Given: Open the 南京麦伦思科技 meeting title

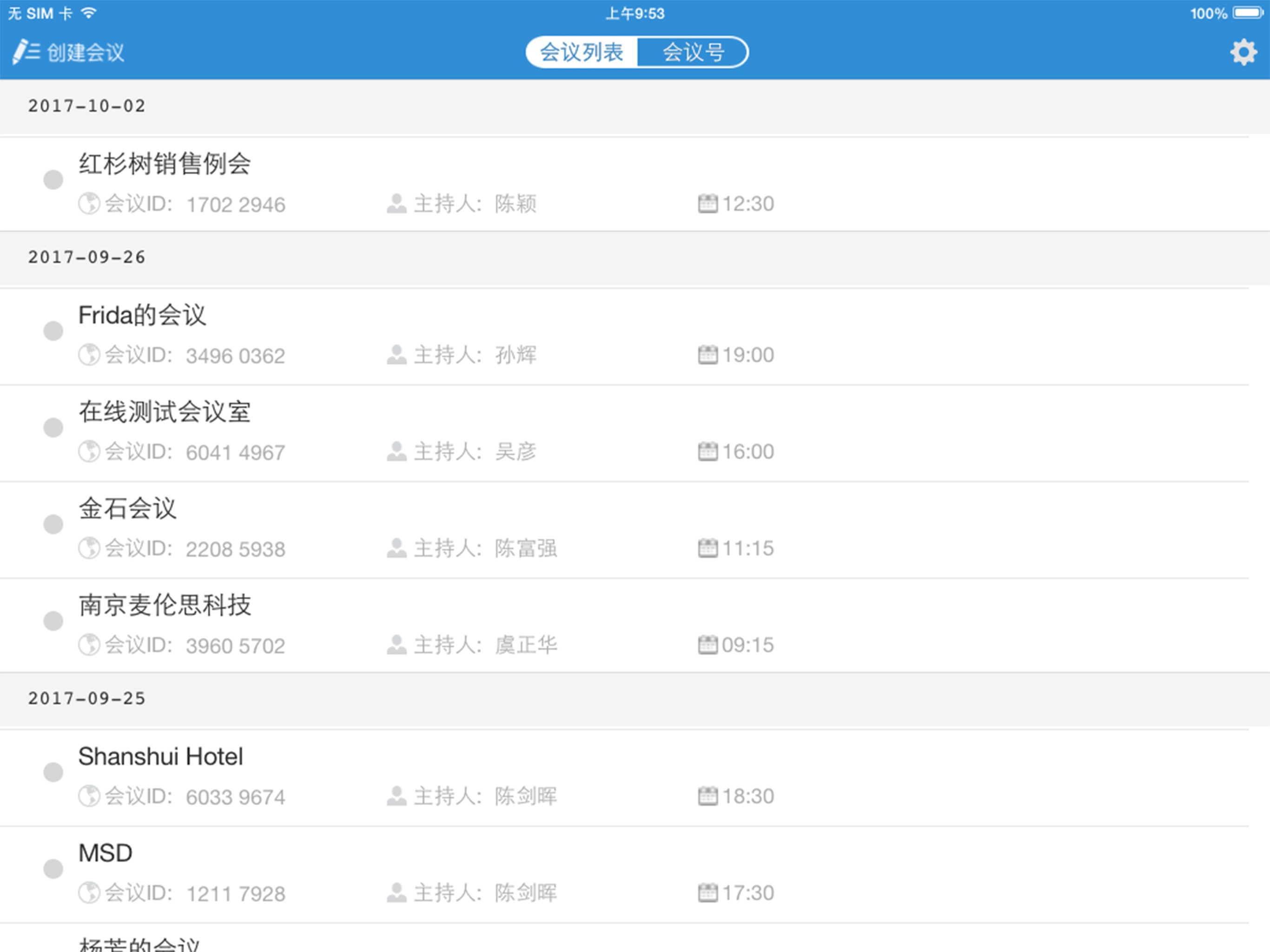Looking at the screenshot, I should click(165, 605).
